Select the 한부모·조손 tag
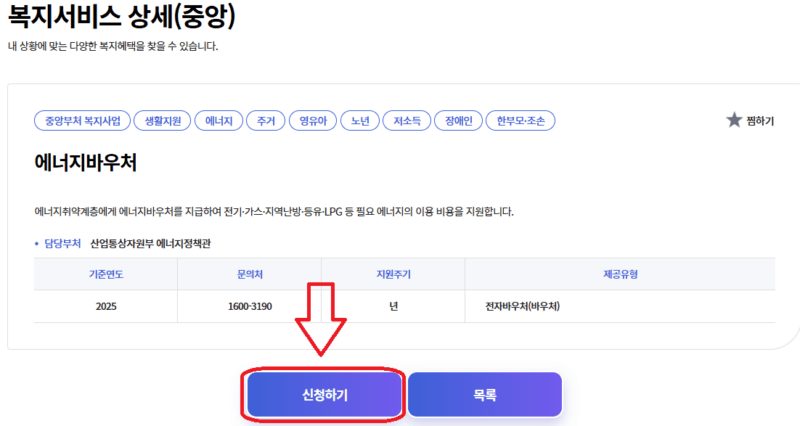The height and width of the screenshot is (426, 800). [x=520, y=121]
